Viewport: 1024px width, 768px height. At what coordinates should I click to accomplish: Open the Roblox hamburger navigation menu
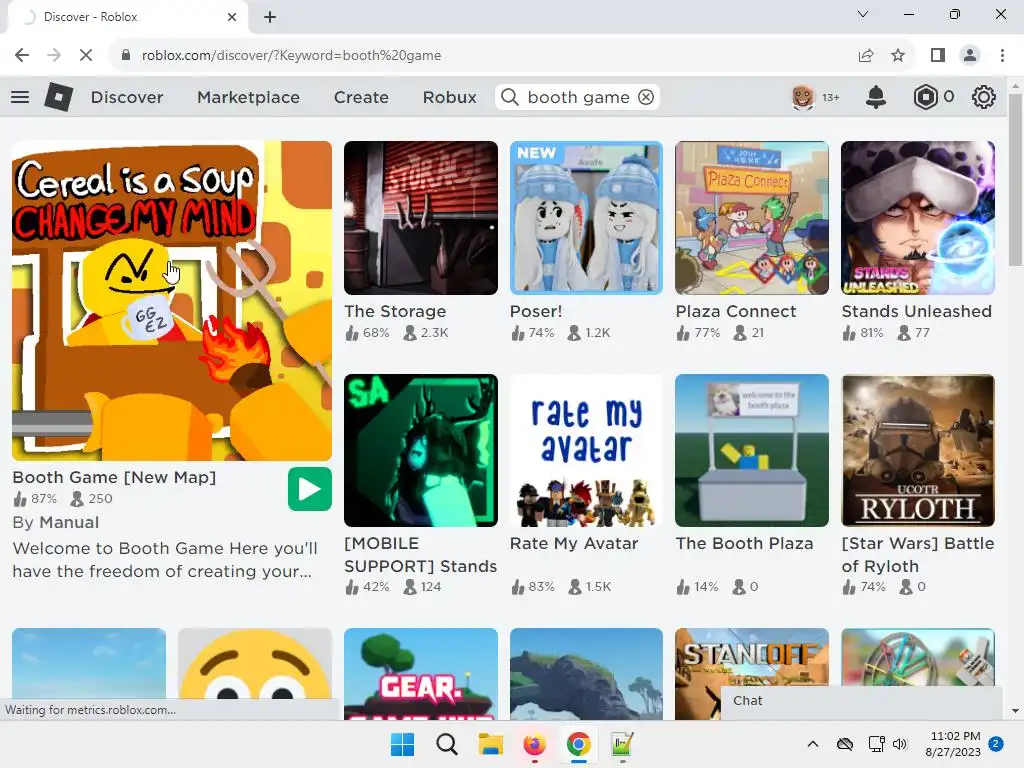pos(20,97)
